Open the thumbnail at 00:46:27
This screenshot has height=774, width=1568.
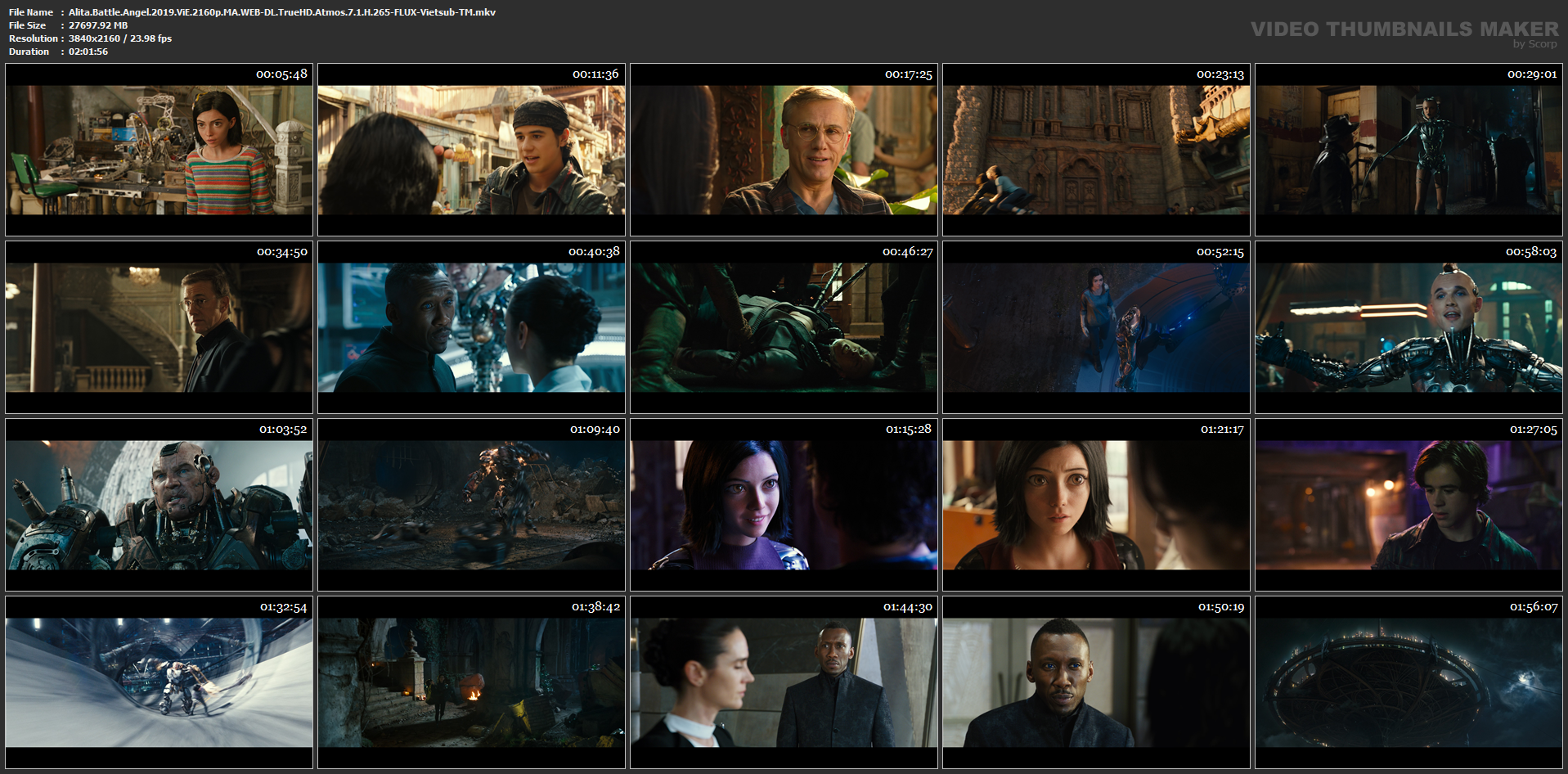[x=784, y=327]
